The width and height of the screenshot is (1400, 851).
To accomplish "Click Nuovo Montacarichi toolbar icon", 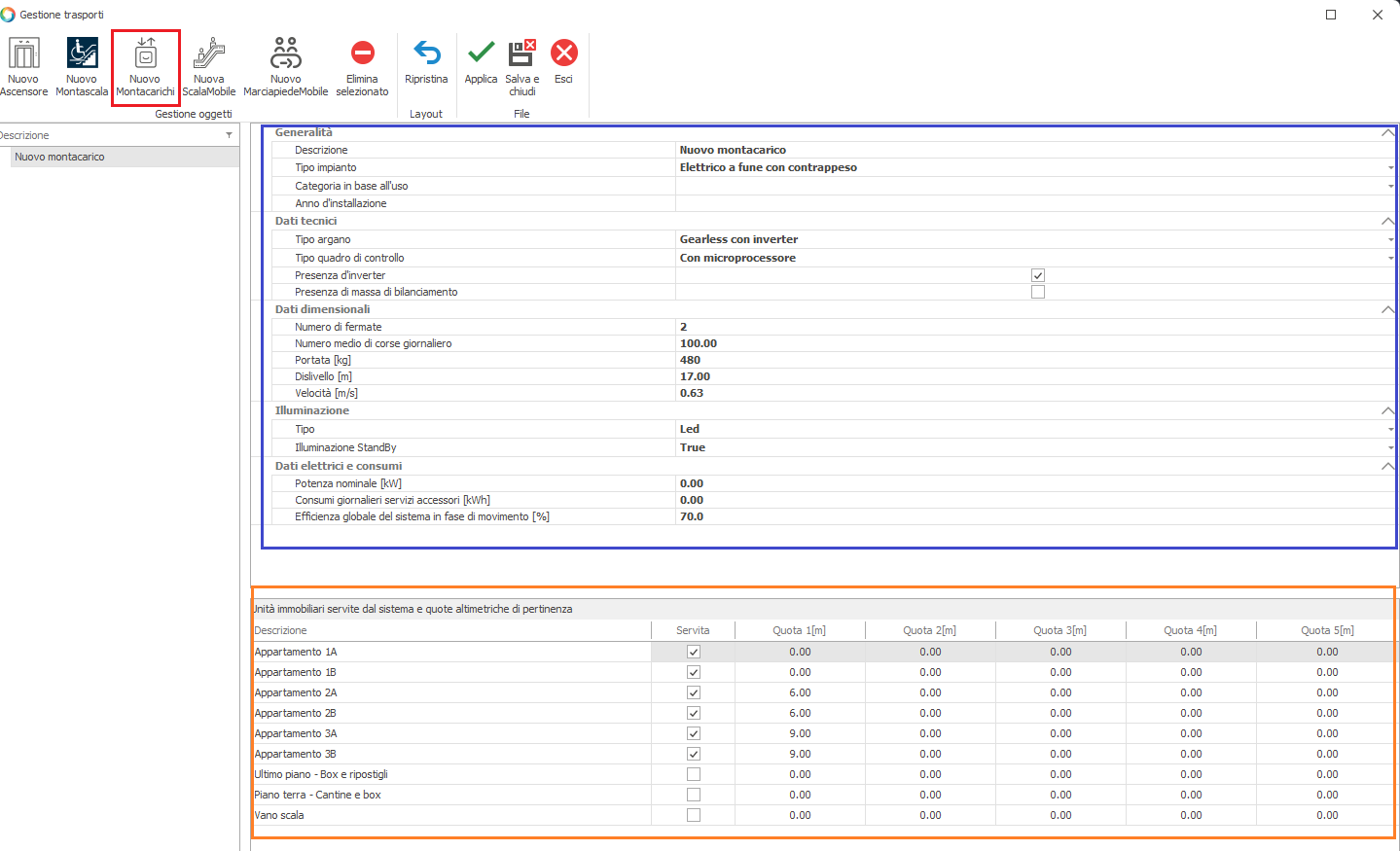I will pos(145,54).
